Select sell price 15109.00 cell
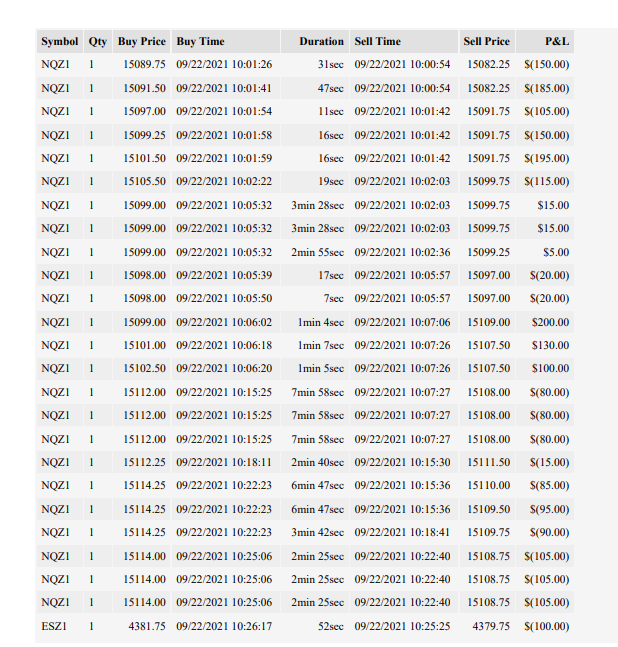 tap(486, 322)
